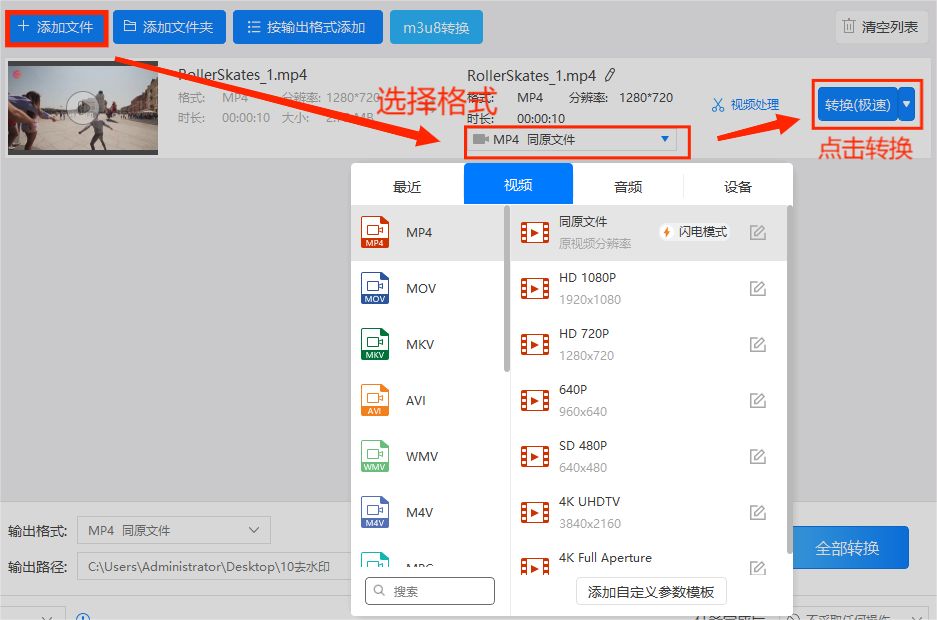The height and width of the screenshot is (620, 937).
Task: Click the 搜索 search input field
Action: (x=430, y=591)
